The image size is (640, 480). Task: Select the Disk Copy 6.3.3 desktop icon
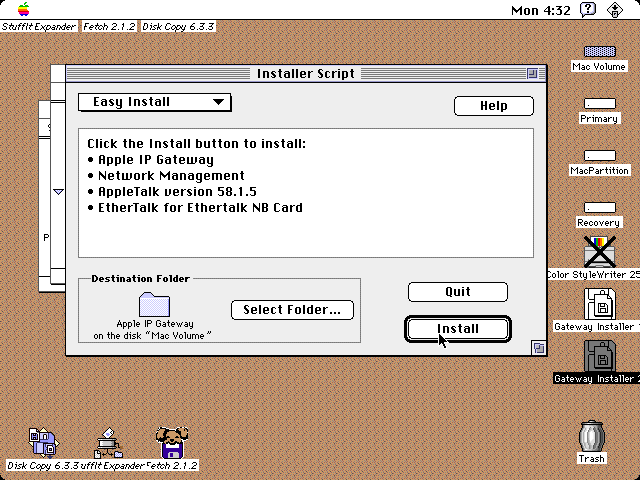pos(43,442)
